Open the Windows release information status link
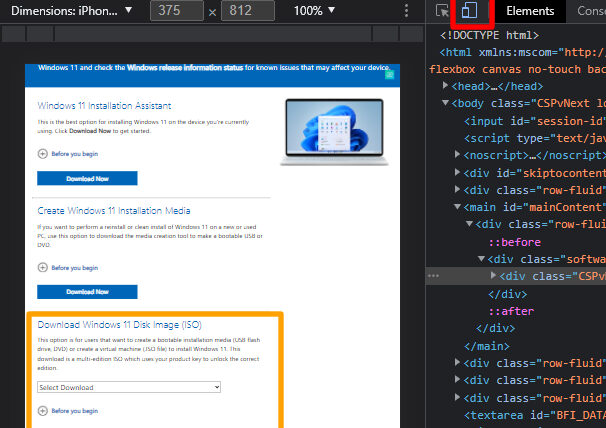The height and width of the screenshot is (428, 606). point(185,68)
